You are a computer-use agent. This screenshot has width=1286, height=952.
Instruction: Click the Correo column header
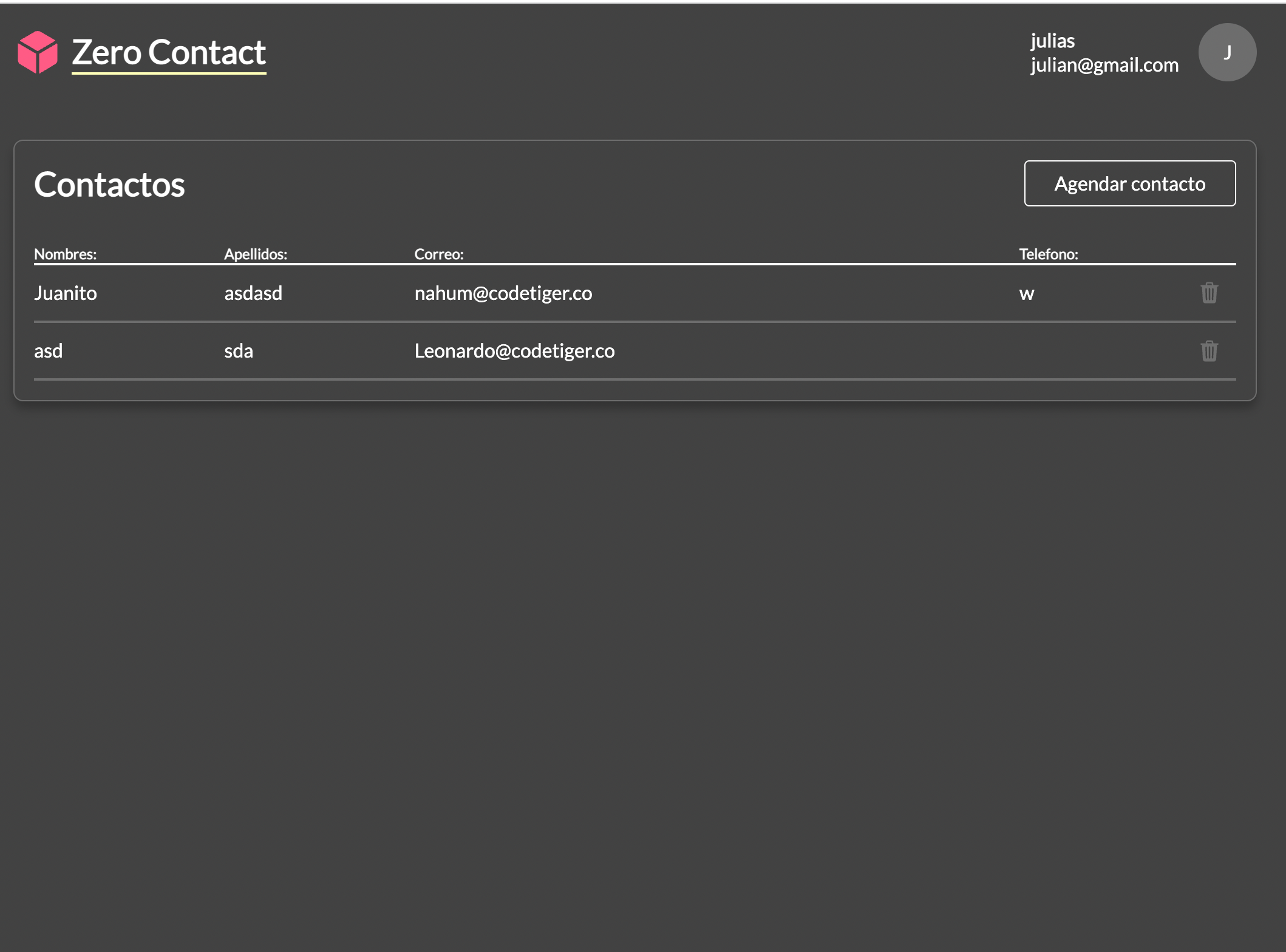point(439,254)
